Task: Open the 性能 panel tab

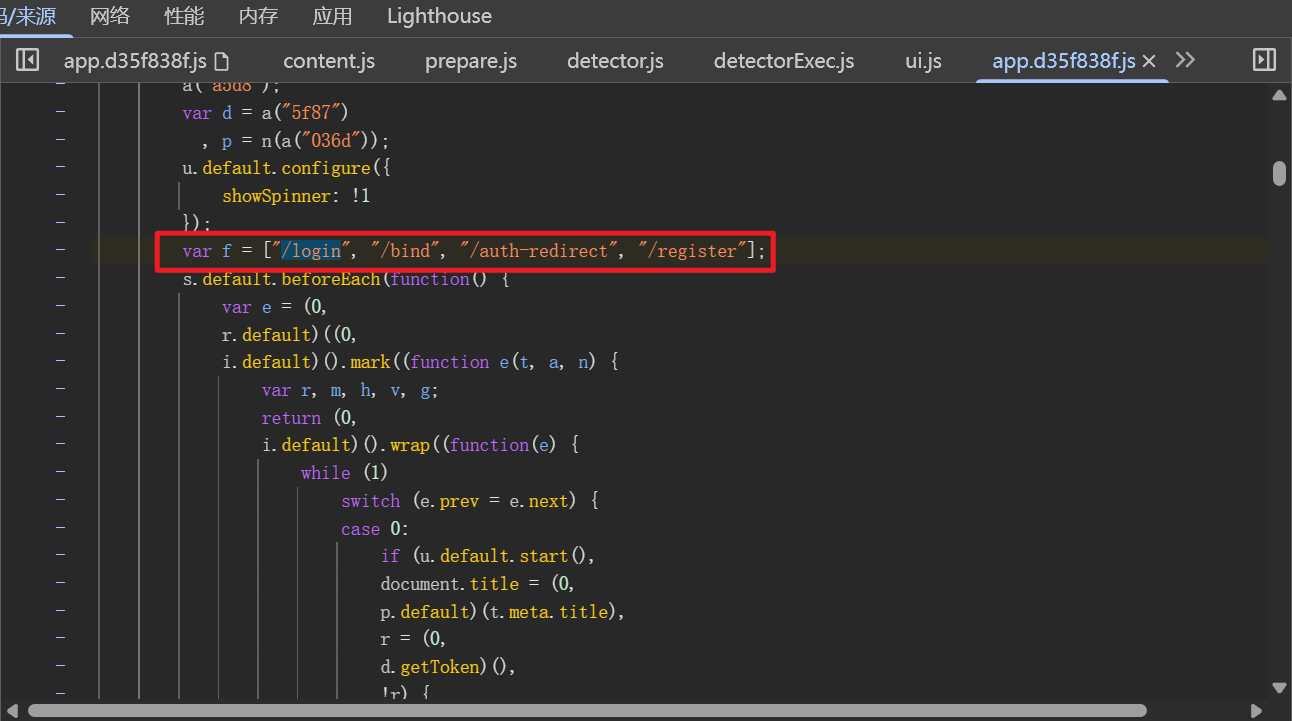Action: [184, 16]
